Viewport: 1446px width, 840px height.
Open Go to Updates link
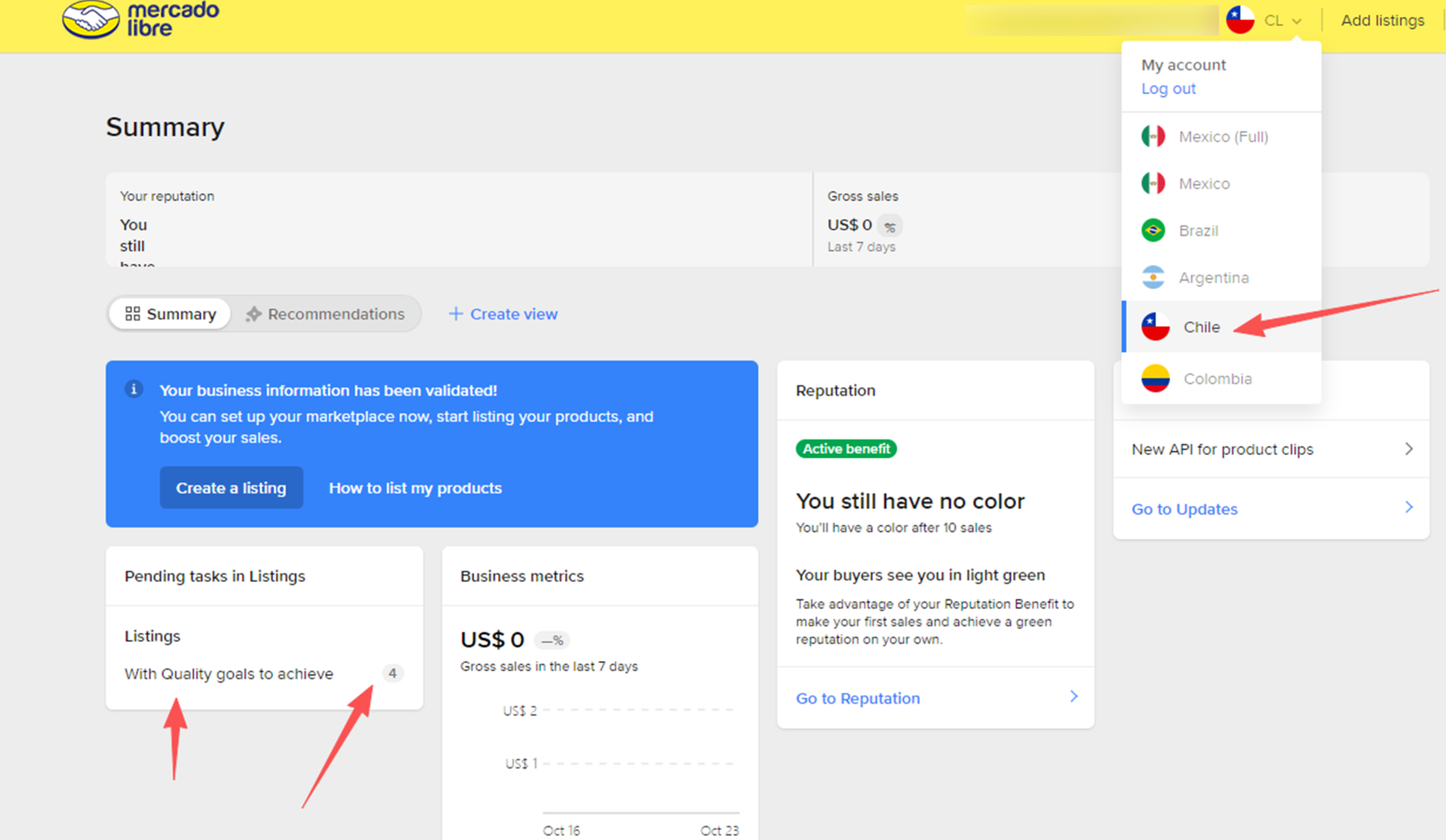(1184, 509)
